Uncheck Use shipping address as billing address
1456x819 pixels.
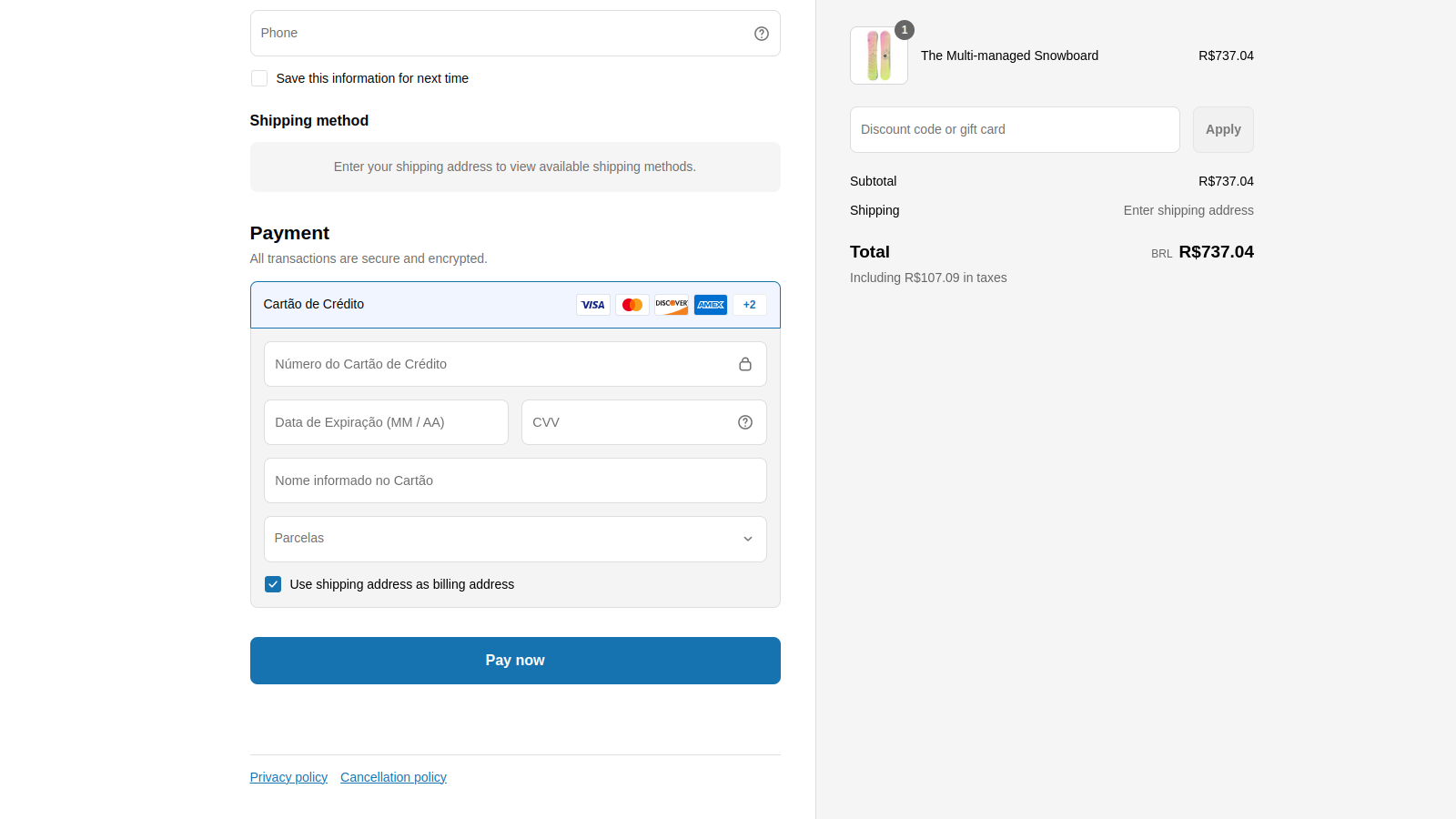point(273,584)
